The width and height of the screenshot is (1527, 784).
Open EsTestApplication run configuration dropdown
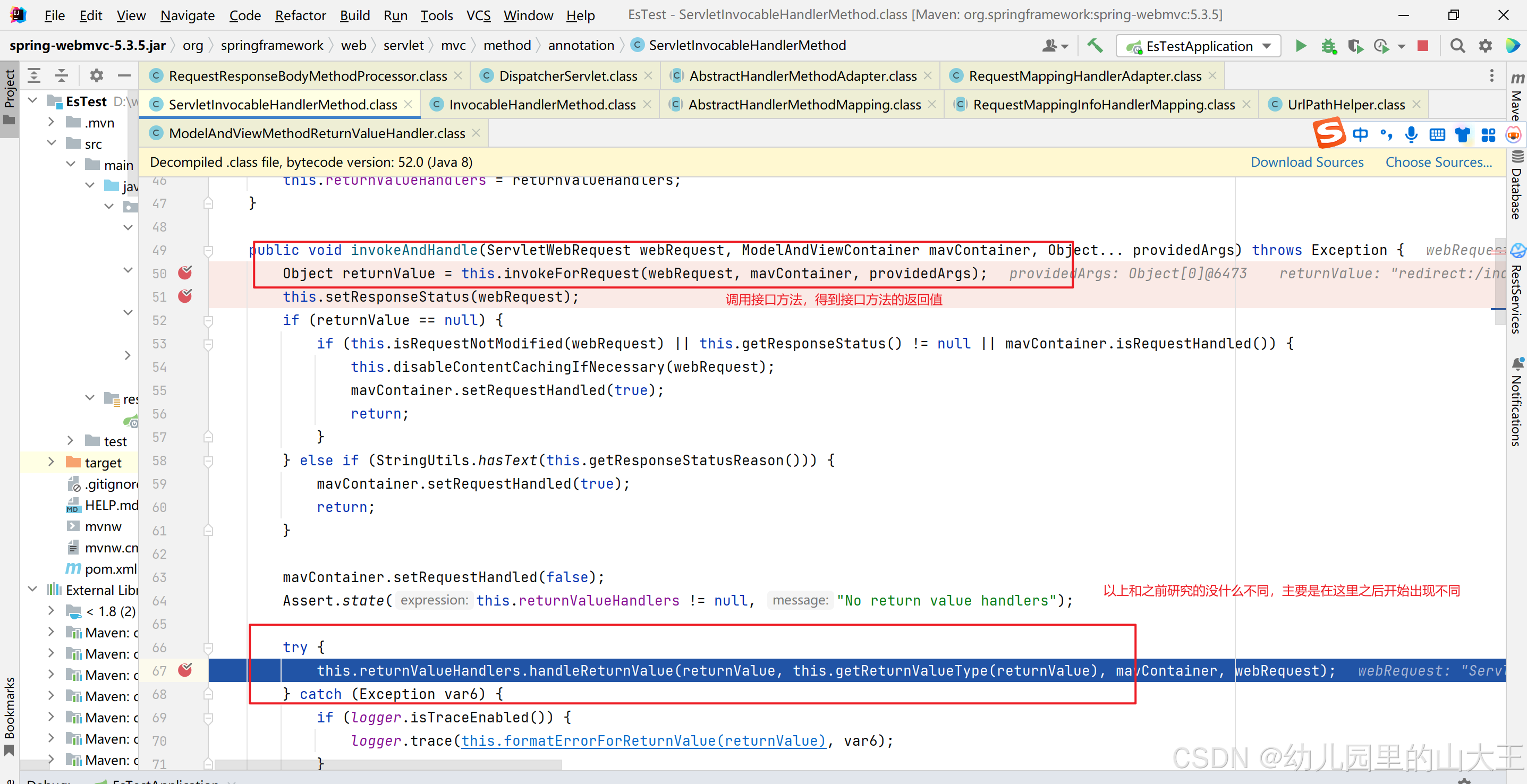point(1199,46)
